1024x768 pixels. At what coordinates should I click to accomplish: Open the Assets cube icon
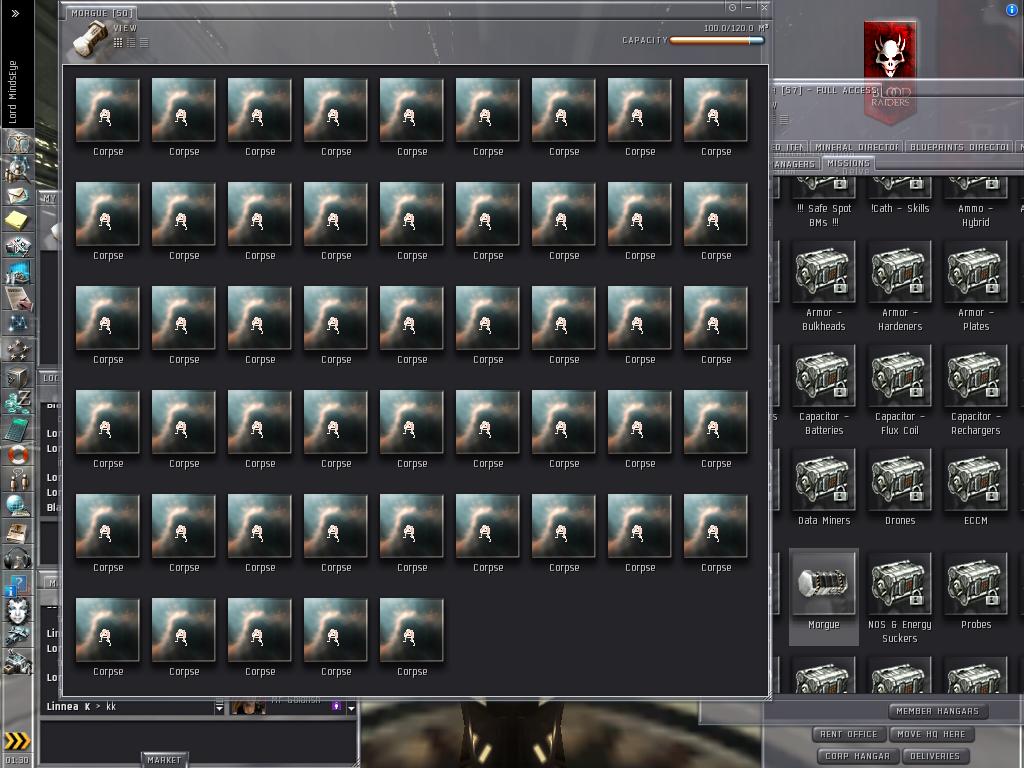[18, 376]
